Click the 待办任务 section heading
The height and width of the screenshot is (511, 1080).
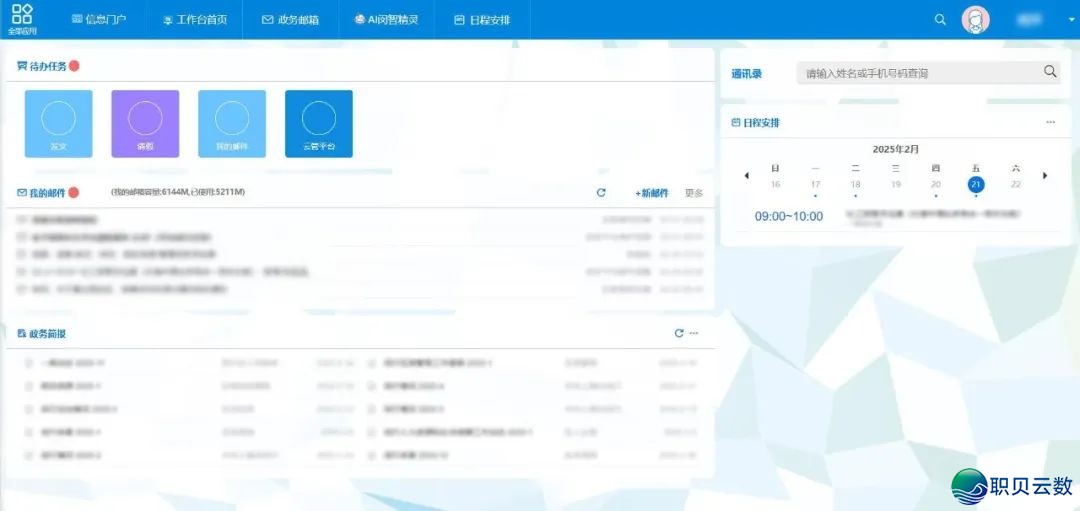point(42,67)
